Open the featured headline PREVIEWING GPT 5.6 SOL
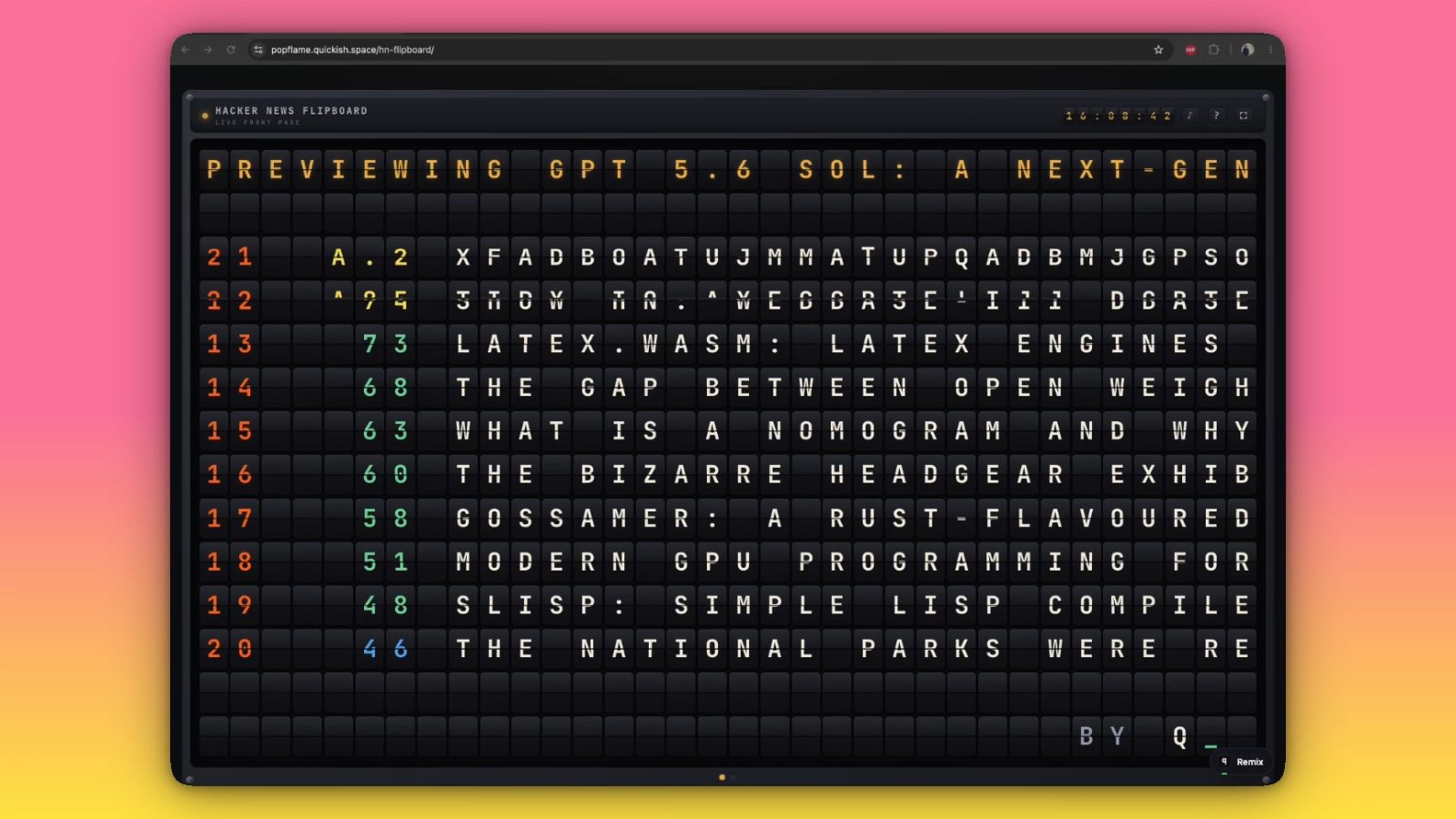This screenshot has height=819, width=1456. point(728,169)
